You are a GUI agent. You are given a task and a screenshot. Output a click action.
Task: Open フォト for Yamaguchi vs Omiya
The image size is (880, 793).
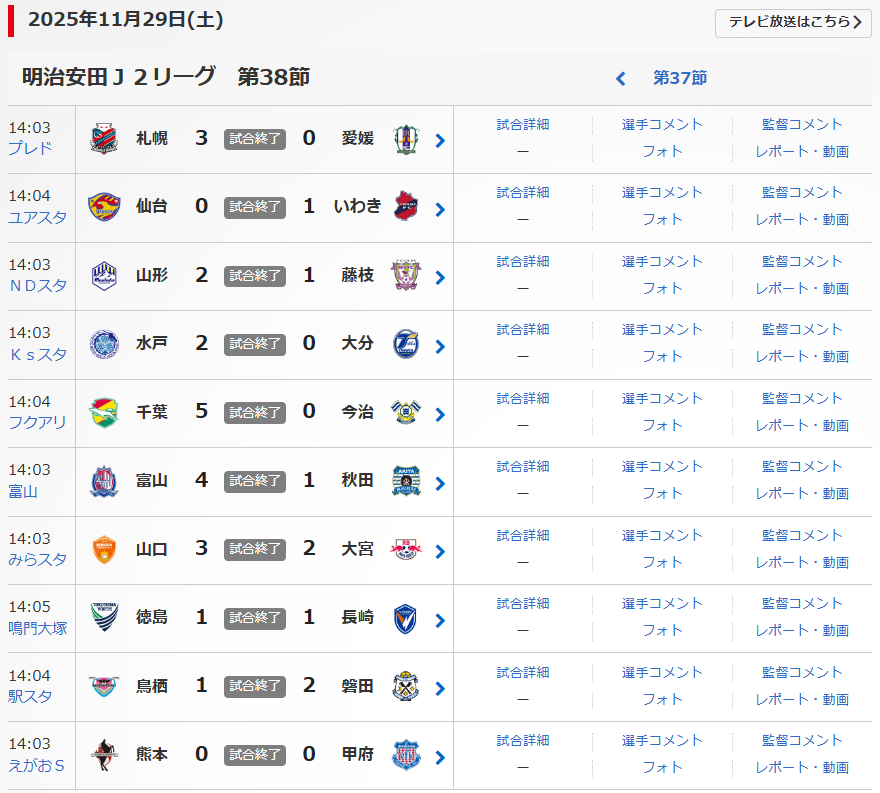662,562
